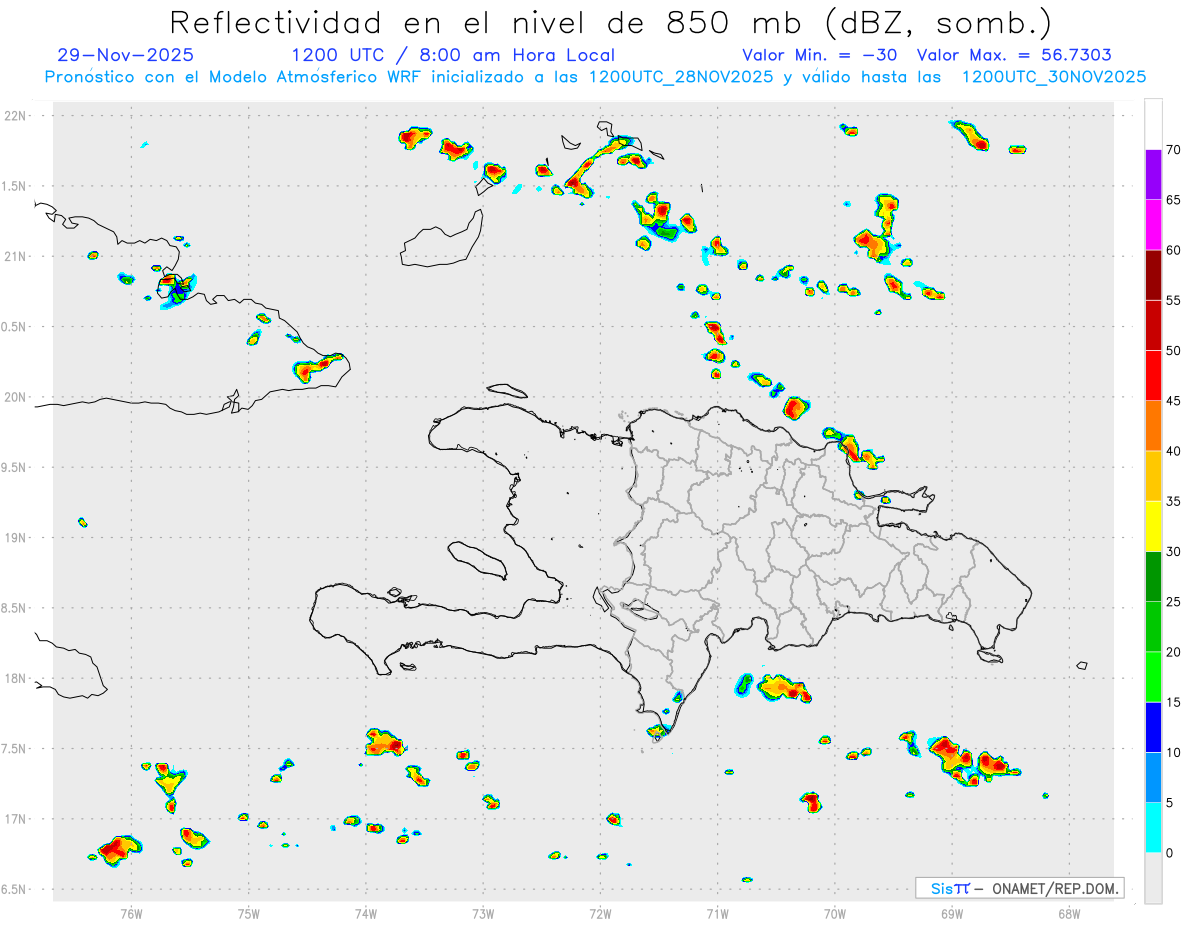Click the "68W" longitude axis label
Image resolution: width=1200 pixels, height=927 pixels.
point(1069,913)
